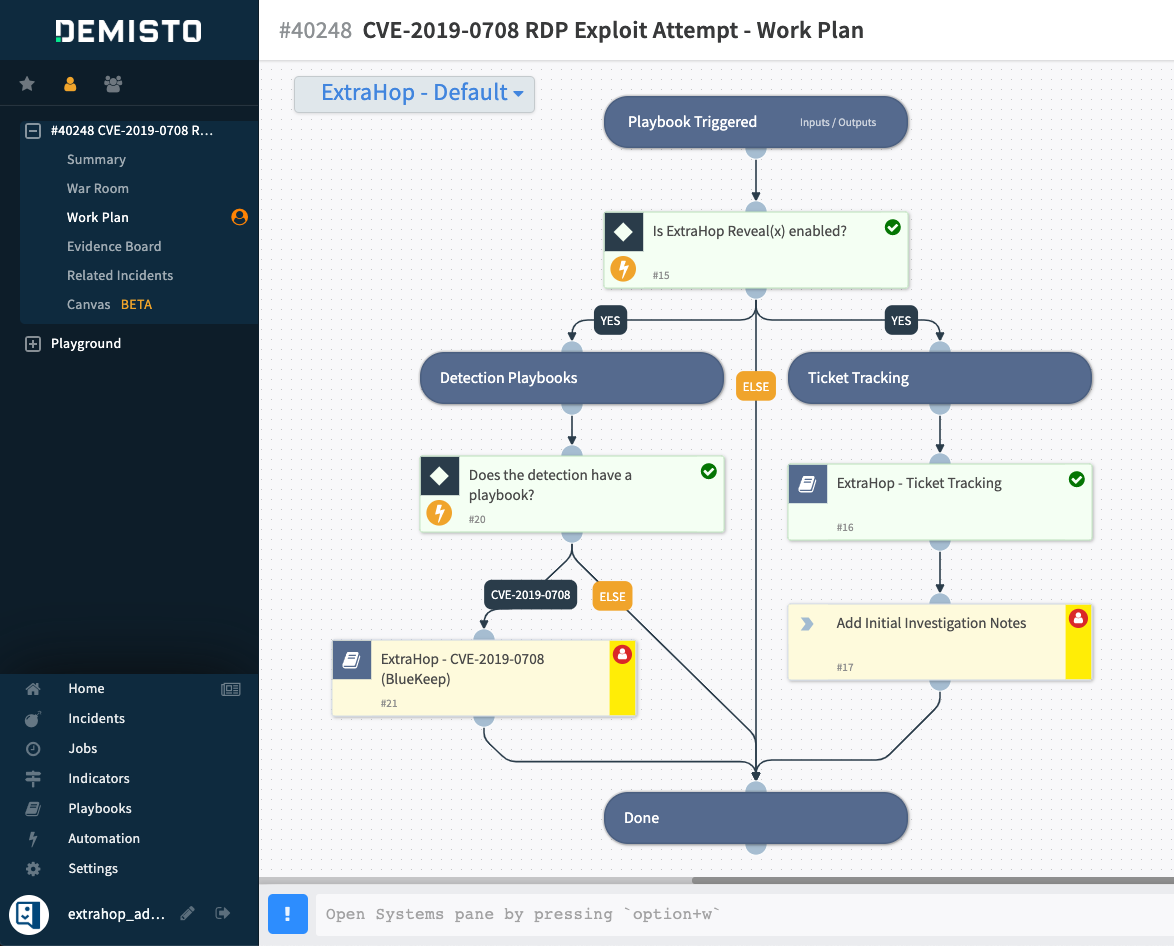This screenshot has height=946, width=1174.
Task: Click the horizontal scrollbar under canvas
Action: click(x=933, y=881)
